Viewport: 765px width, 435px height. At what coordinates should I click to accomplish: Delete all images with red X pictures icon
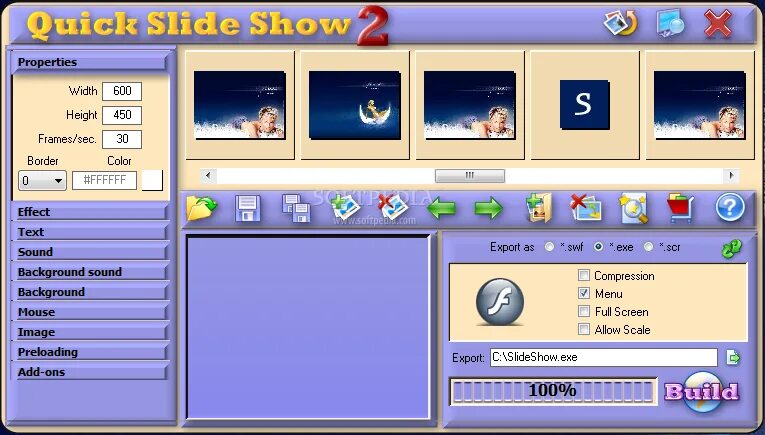[586, 208]
